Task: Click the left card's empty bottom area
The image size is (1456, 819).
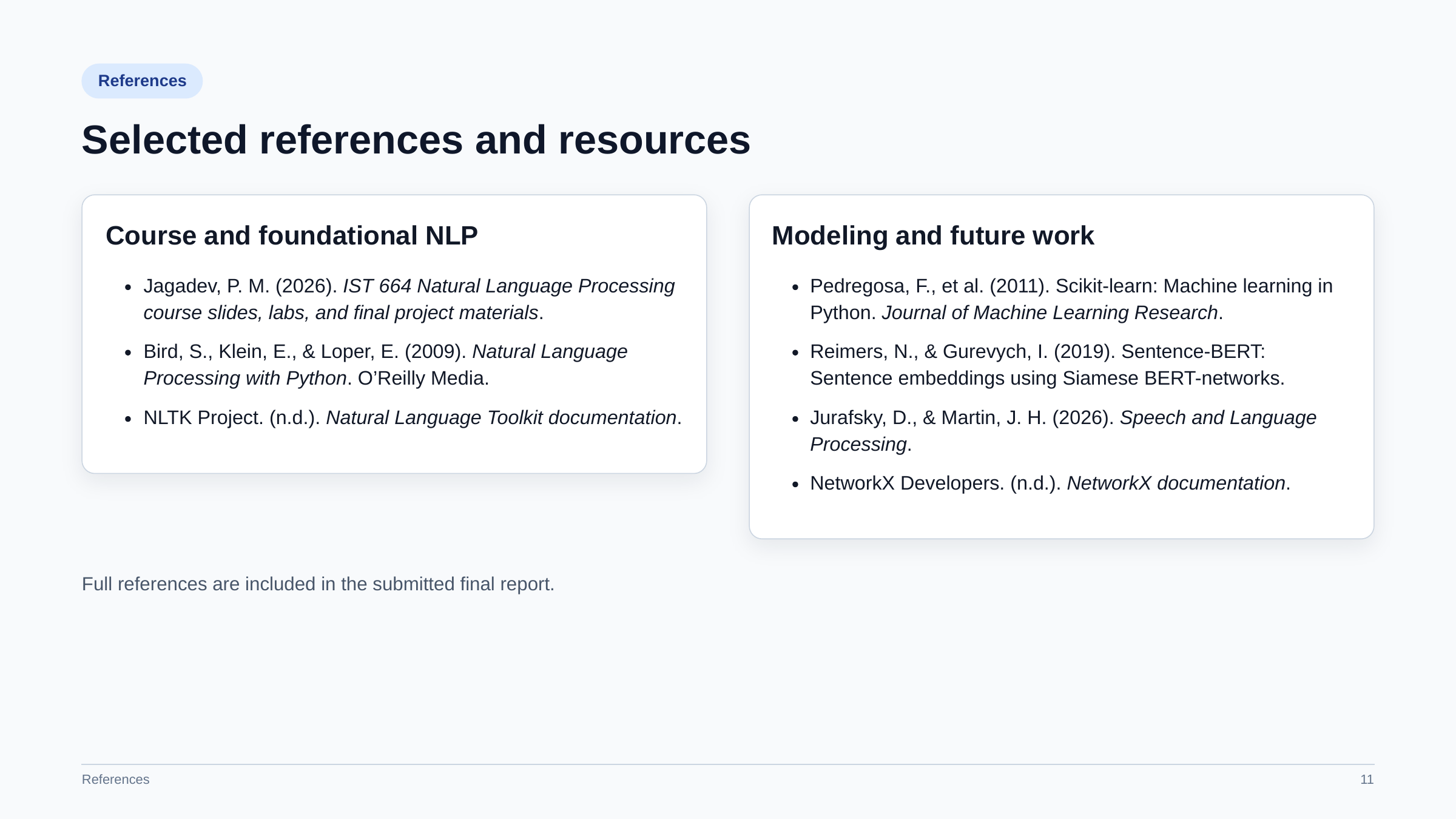Action: [x=394, y=452]
